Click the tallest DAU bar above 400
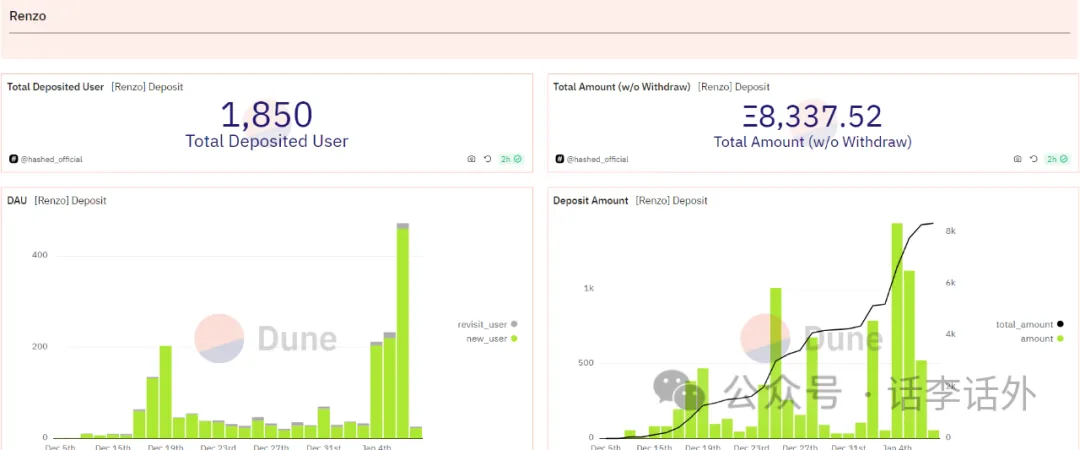This screenshot has width=1080, height=450. pos(402,331)
